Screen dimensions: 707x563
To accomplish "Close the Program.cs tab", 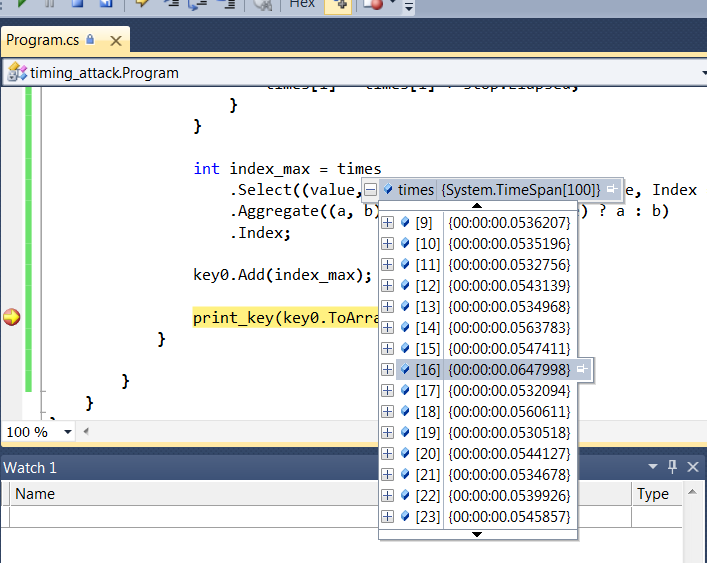I will [x=116, y=41].
